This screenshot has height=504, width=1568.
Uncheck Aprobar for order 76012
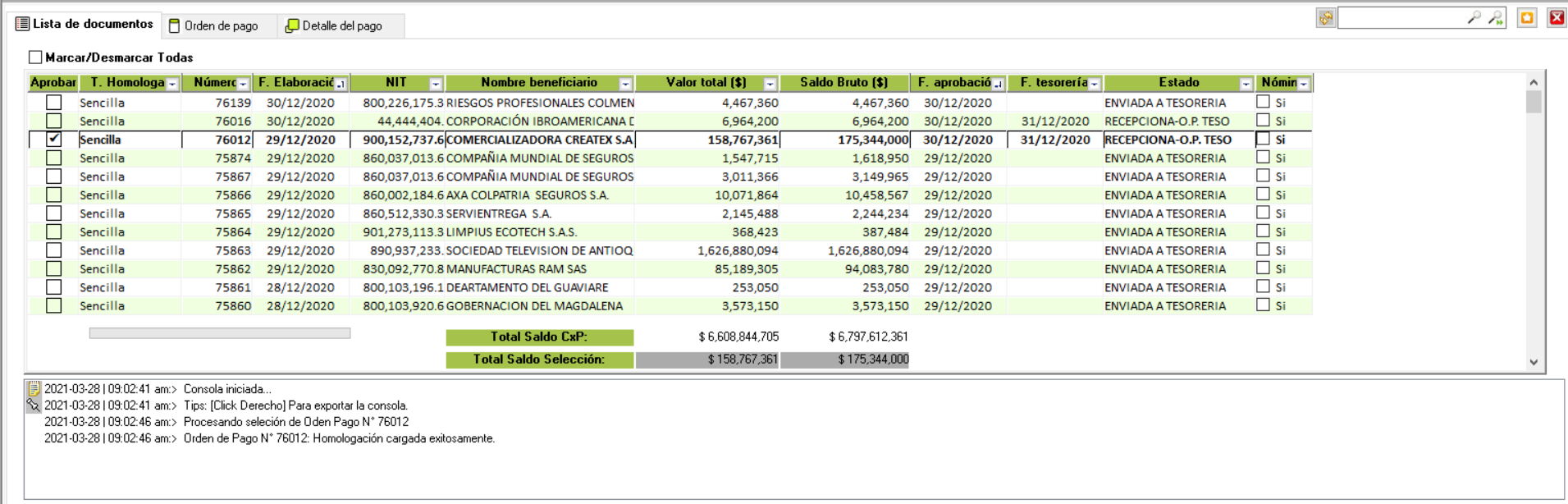[x=54, y=140]
